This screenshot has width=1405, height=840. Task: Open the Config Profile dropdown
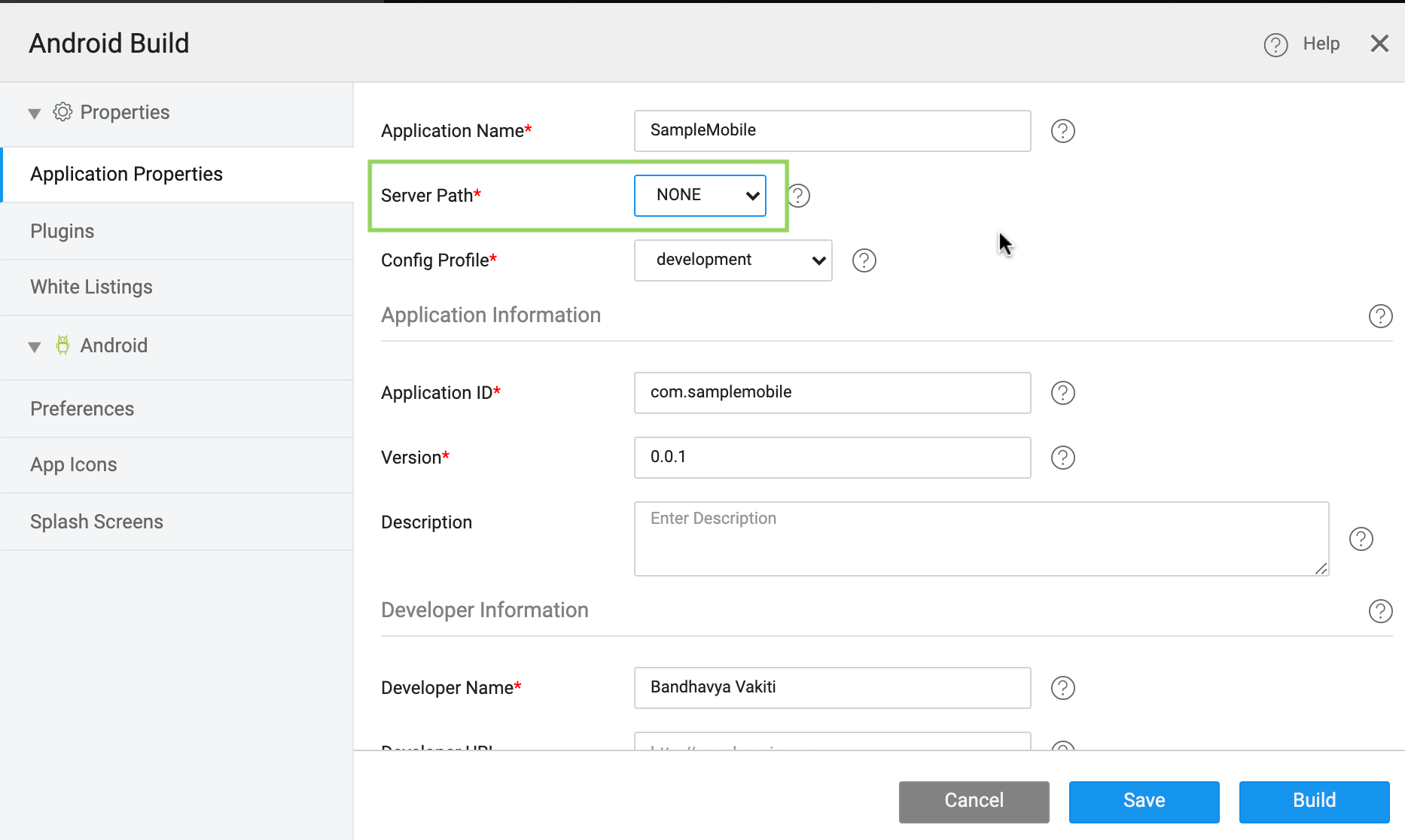[732, 260]
